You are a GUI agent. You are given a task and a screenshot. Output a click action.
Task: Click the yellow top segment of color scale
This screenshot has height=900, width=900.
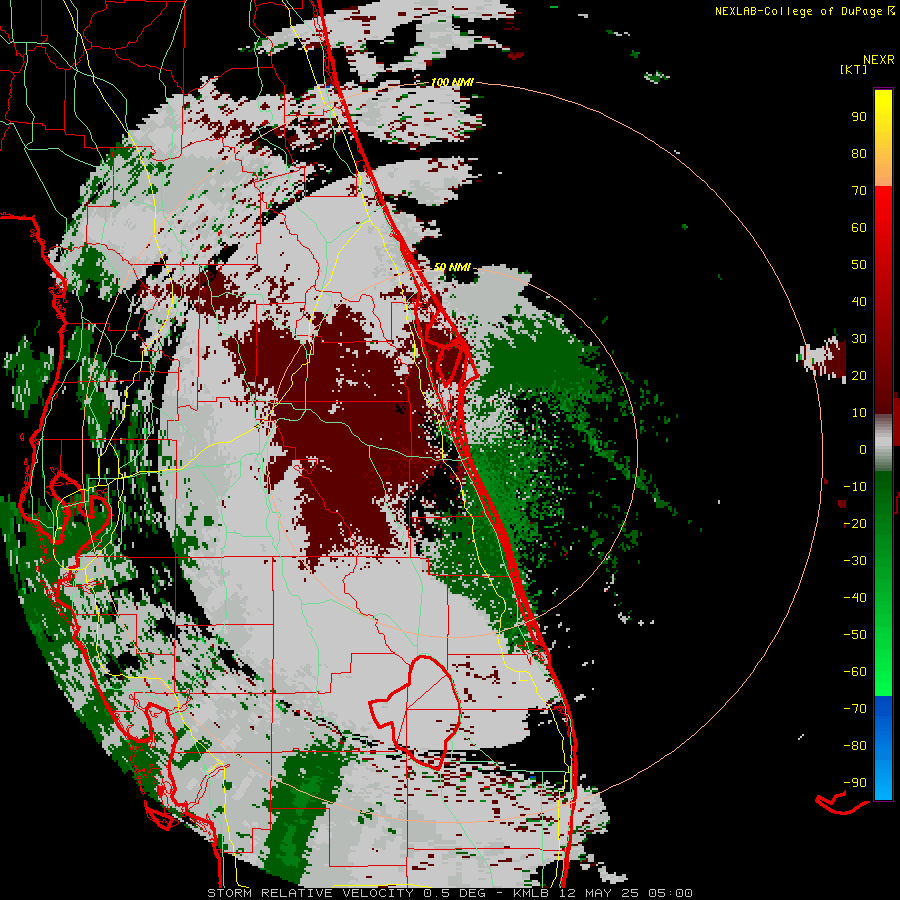coord(883,138)
